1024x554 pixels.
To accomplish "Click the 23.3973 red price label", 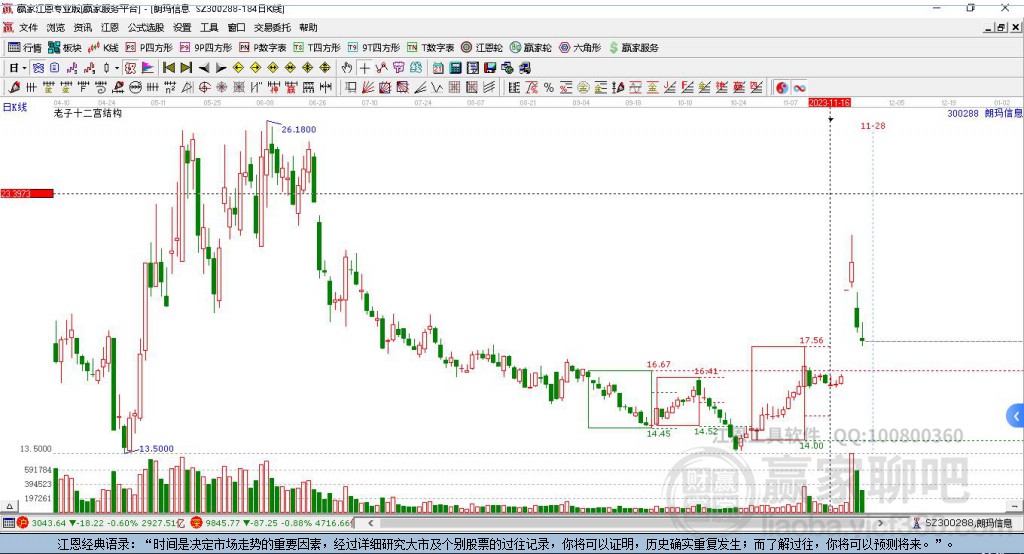I will pos(27,193).
